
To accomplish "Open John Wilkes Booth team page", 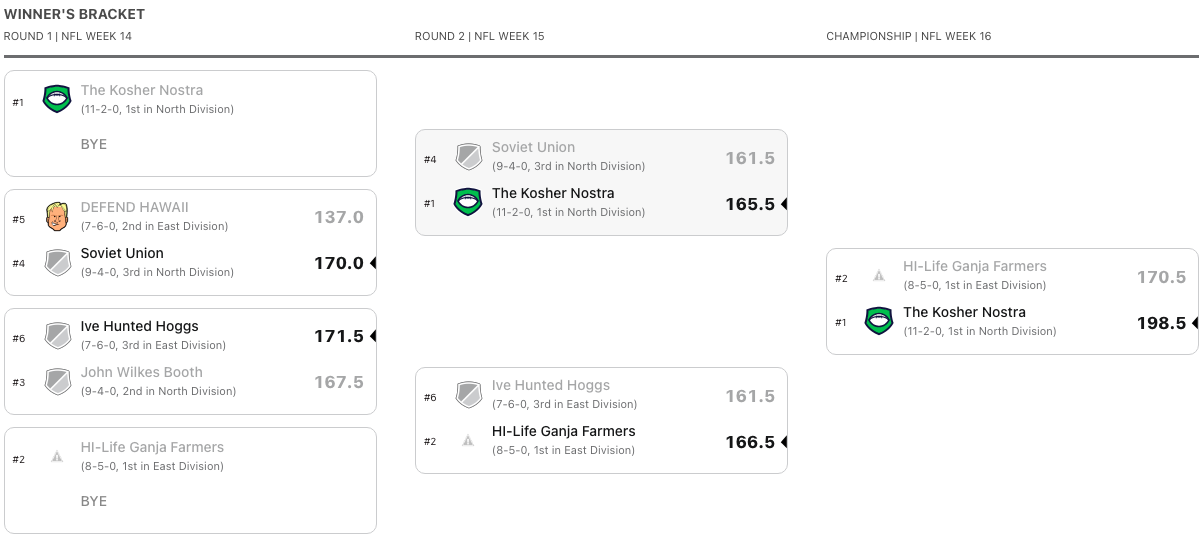I will (x=142, y=372).
